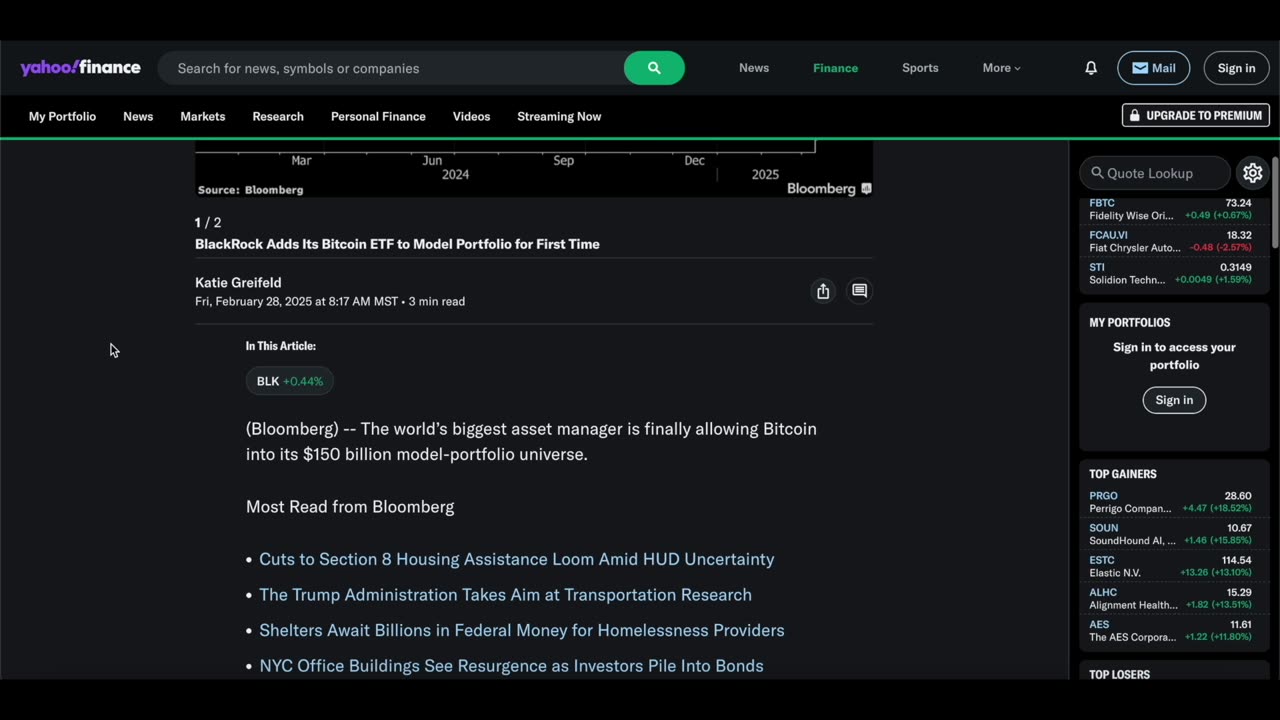Click the 'In This Article:' label
Image resolution: width=1280 pixels, height=720 pixels.
(281, 346)
